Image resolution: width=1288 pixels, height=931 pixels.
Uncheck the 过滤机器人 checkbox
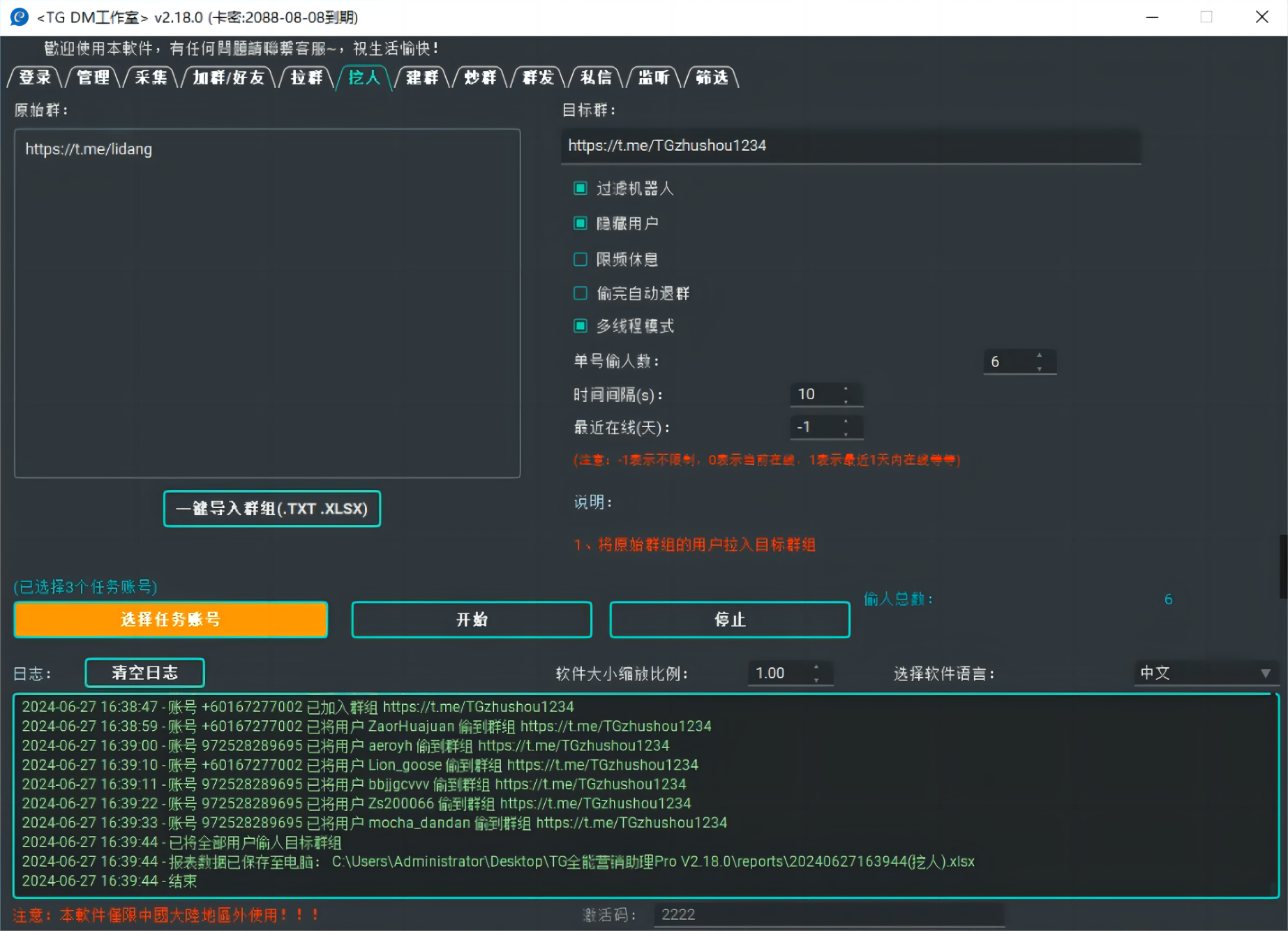(x=580, y=188)
